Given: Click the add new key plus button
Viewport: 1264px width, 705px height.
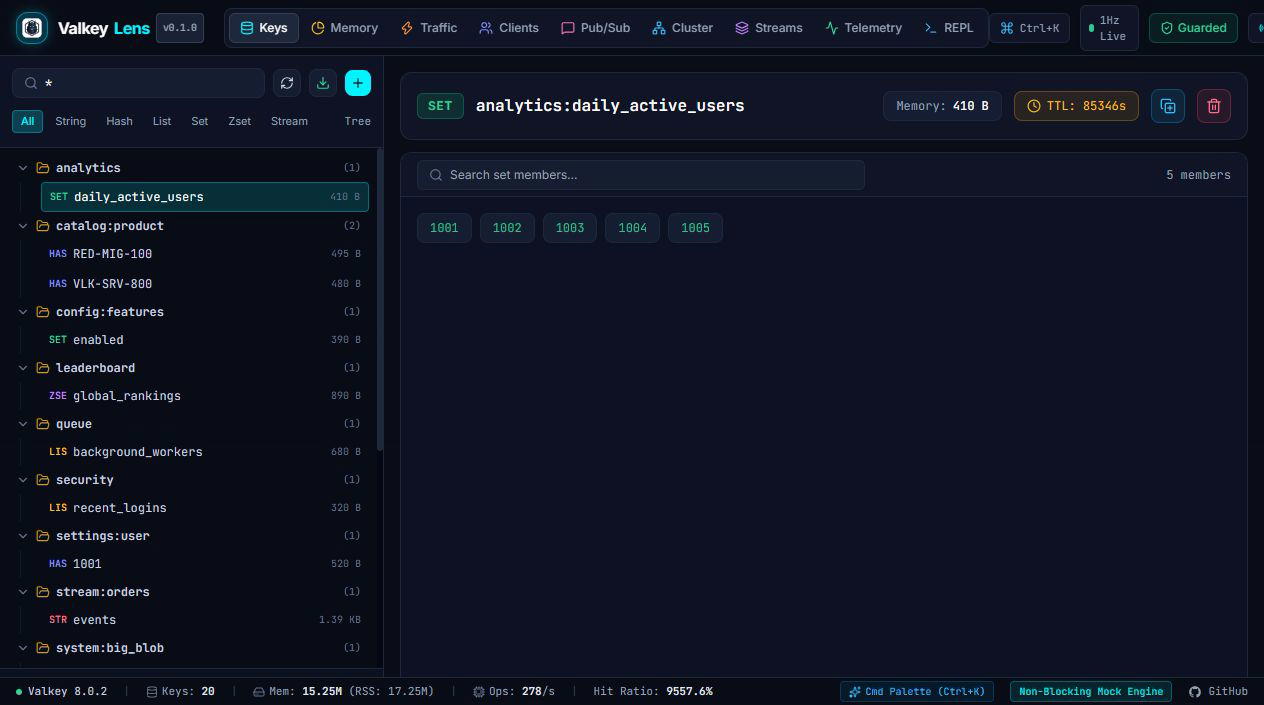Looking at the screenshot, I should [x=358, y=83].
